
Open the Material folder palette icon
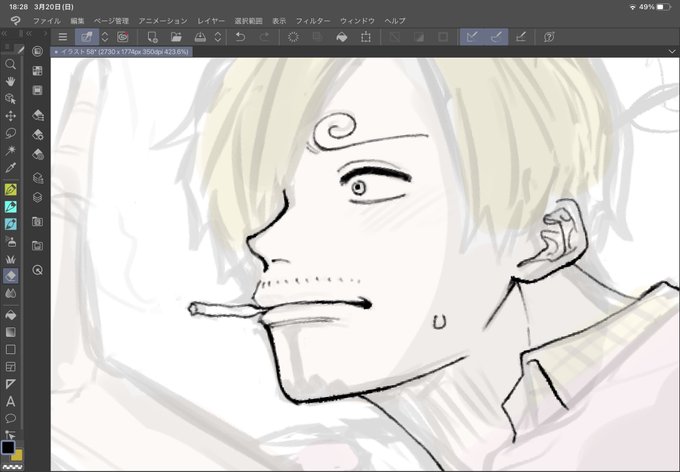(x=38, y=222)
